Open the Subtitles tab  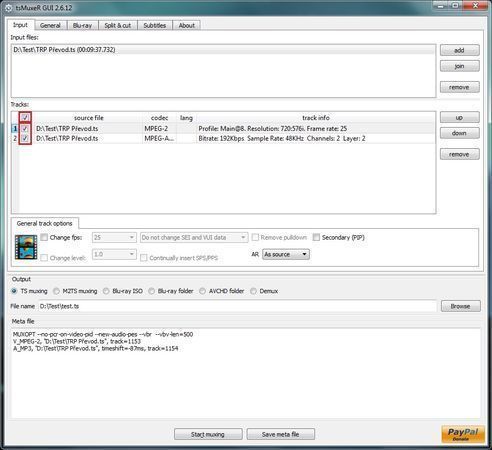coord(155,25)
